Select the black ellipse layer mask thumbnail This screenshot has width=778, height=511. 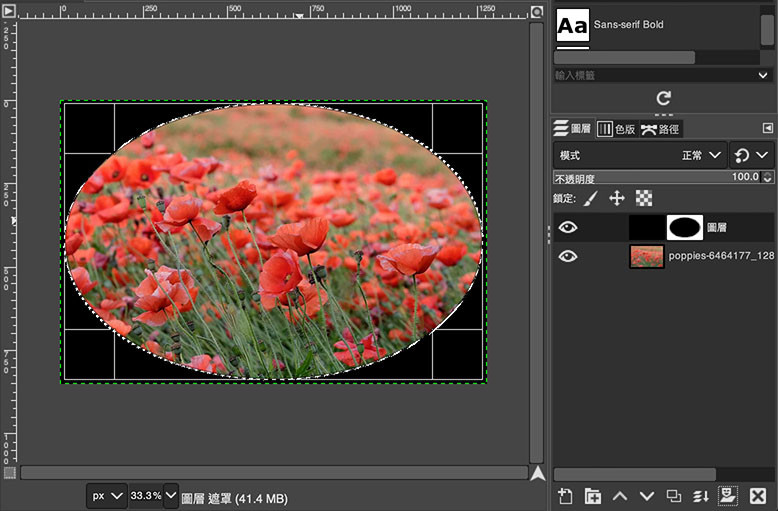point(685,228)
